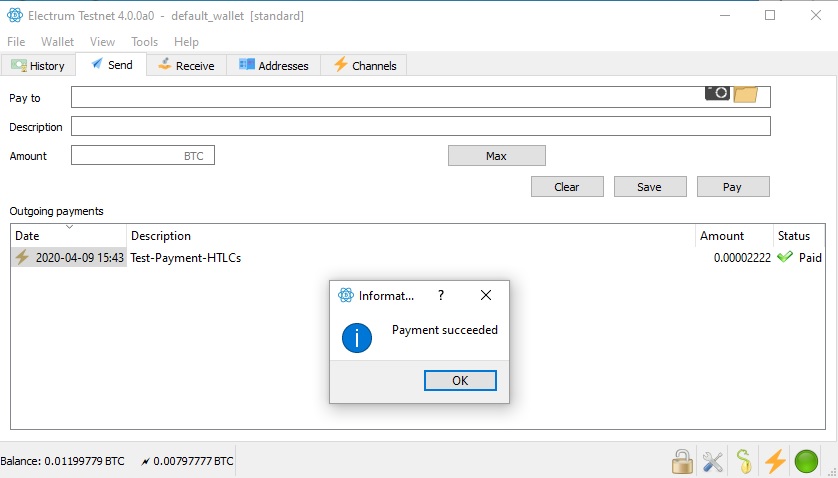This screenshot has width=838, height=478.
Task: Click the Status column header
Action: pos(799,236)
